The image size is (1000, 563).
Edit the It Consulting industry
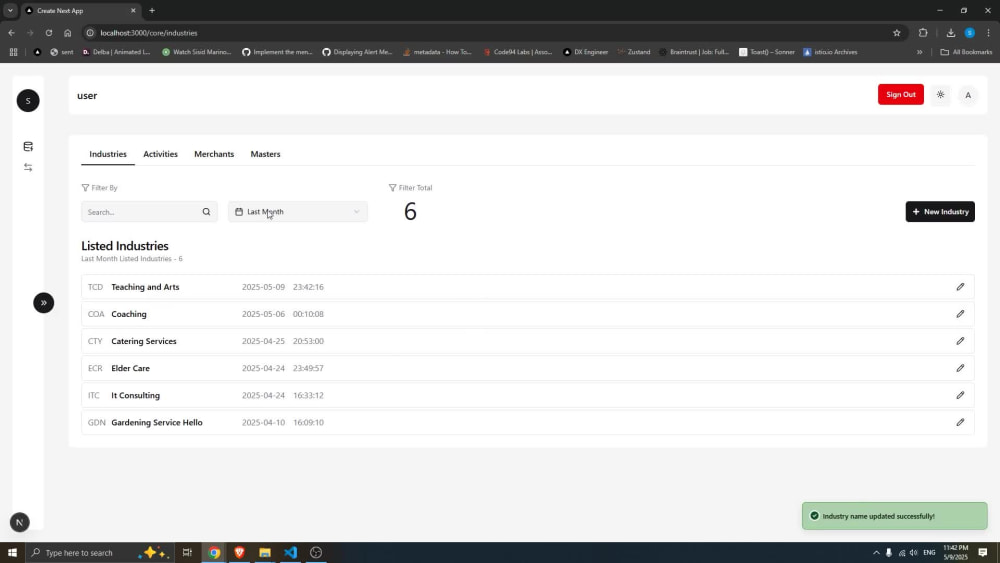click(960, 395)
